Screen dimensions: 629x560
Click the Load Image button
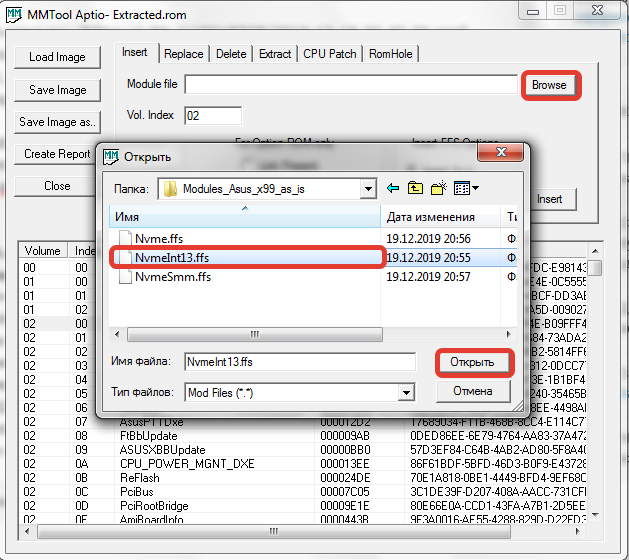tap(57, 57)
